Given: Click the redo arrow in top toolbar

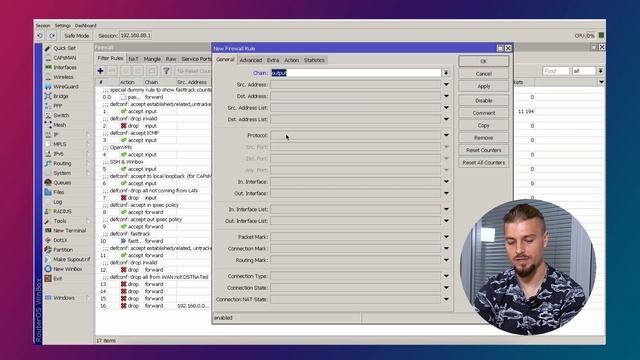Looking at the screenshot, I should (x=52, y=36).
